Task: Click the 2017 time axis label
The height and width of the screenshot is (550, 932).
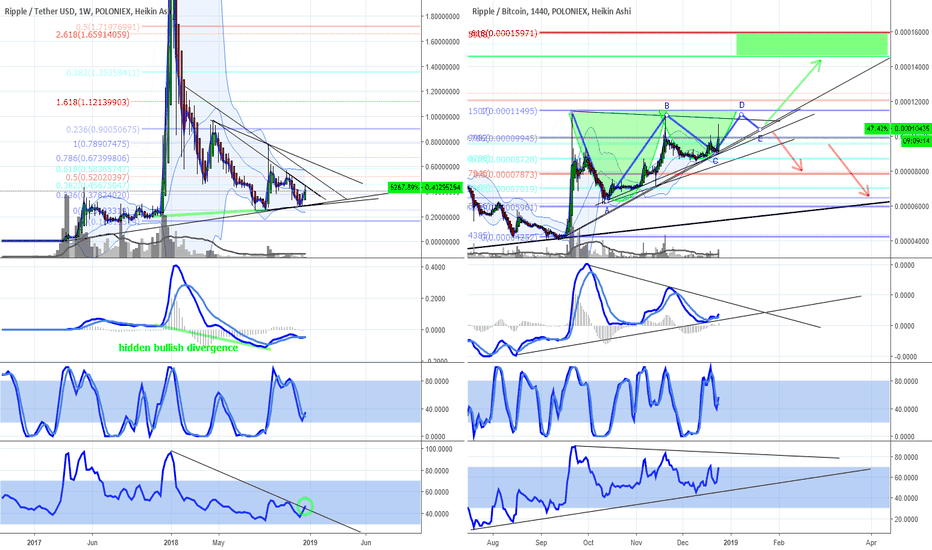Action: pos(34,542)
